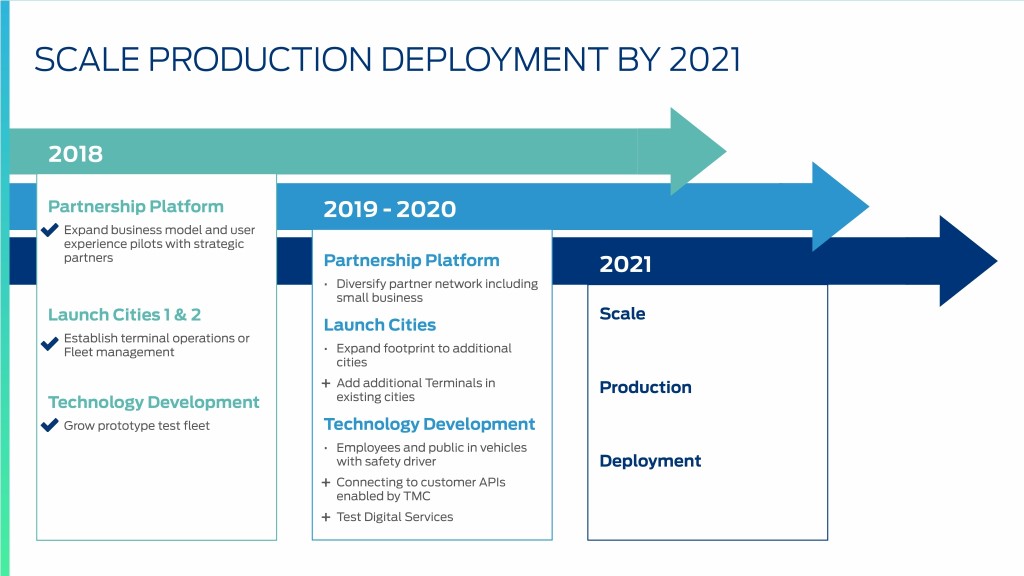Click the bullet dot before "Diversify partner network"
1024x576 pixels.
tap(327, 284)
